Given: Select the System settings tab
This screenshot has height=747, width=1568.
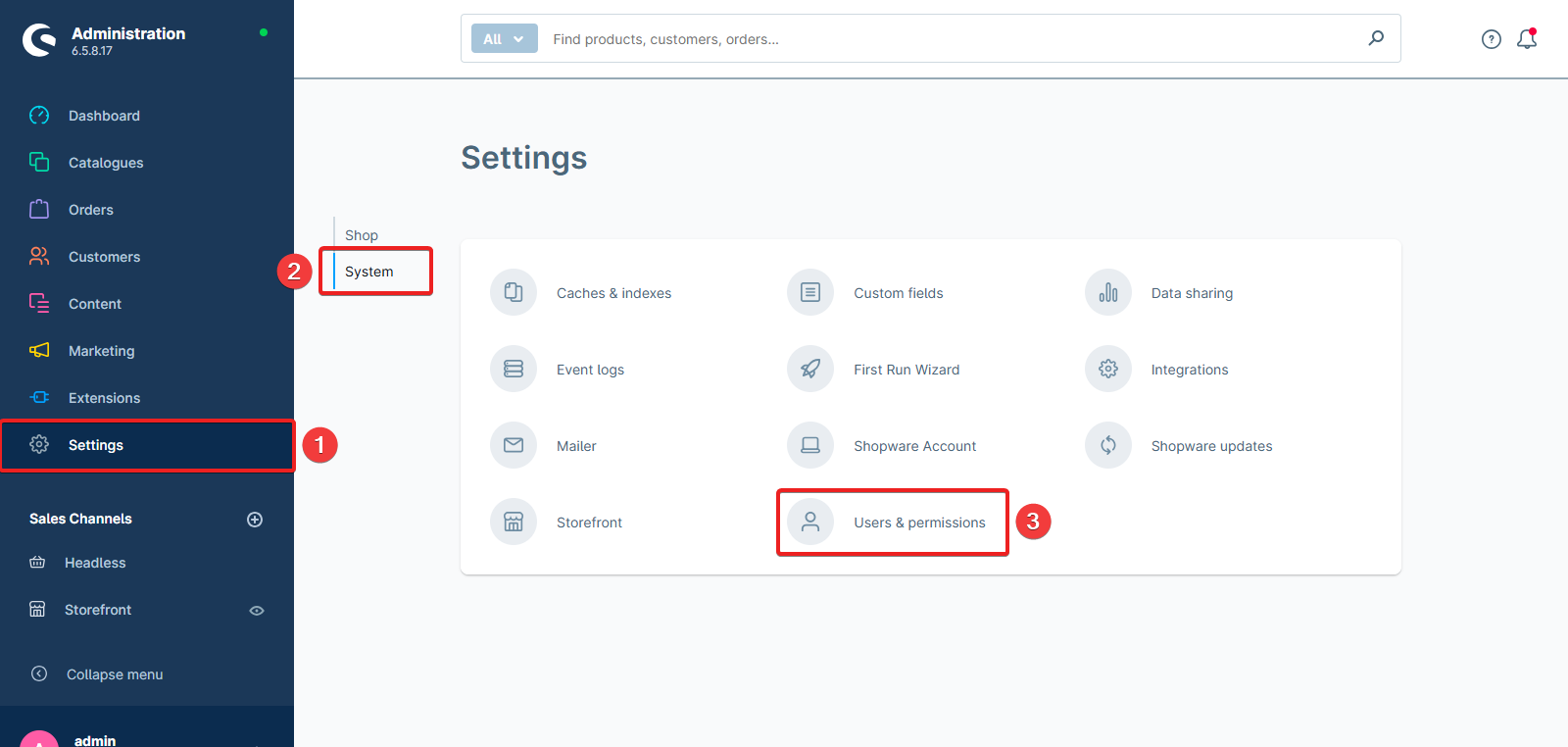Looking at the screenshot, I should 369,272.
